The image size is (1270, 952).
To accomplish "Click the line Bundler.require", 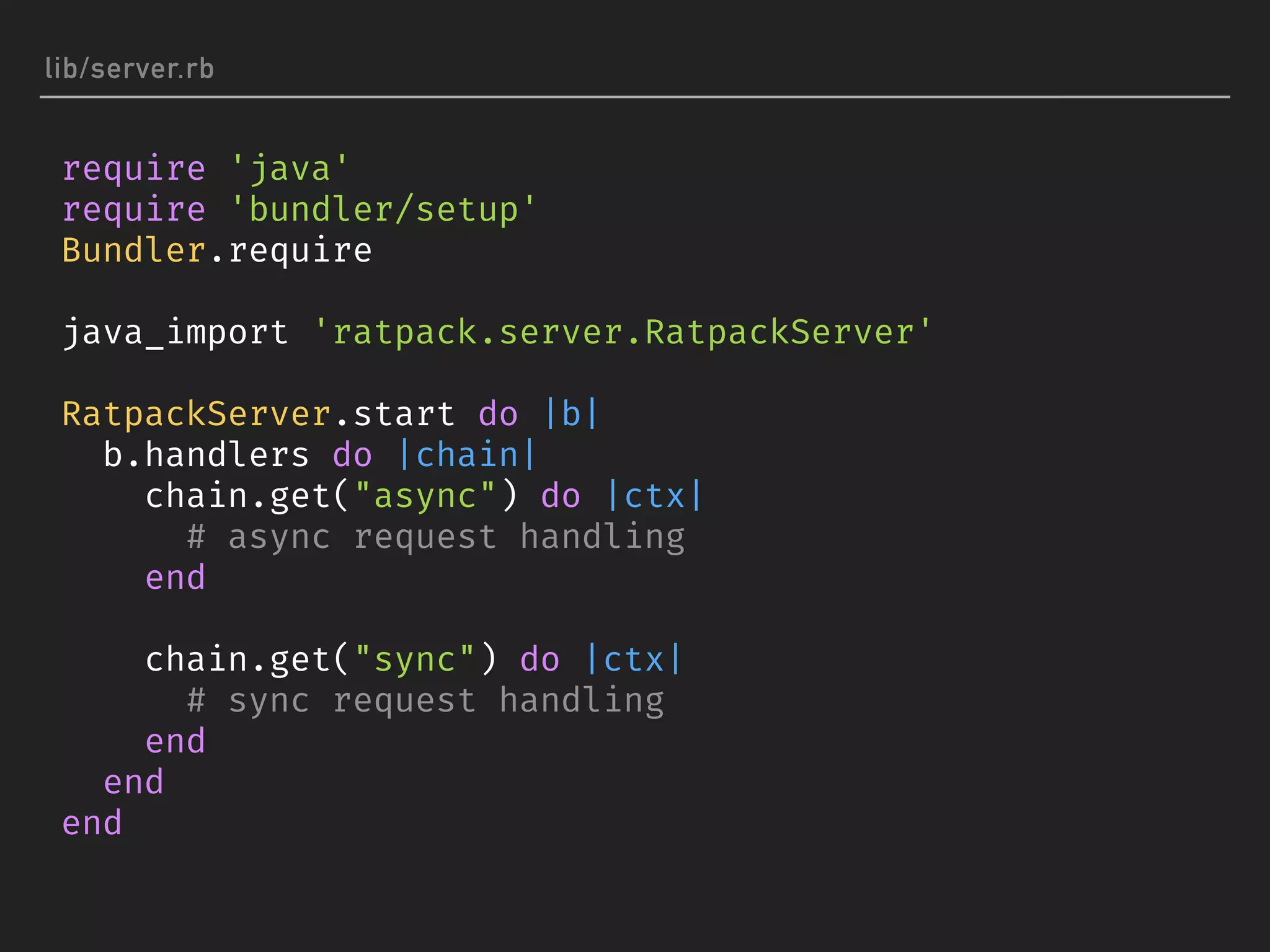I will (x=217, y=250).
